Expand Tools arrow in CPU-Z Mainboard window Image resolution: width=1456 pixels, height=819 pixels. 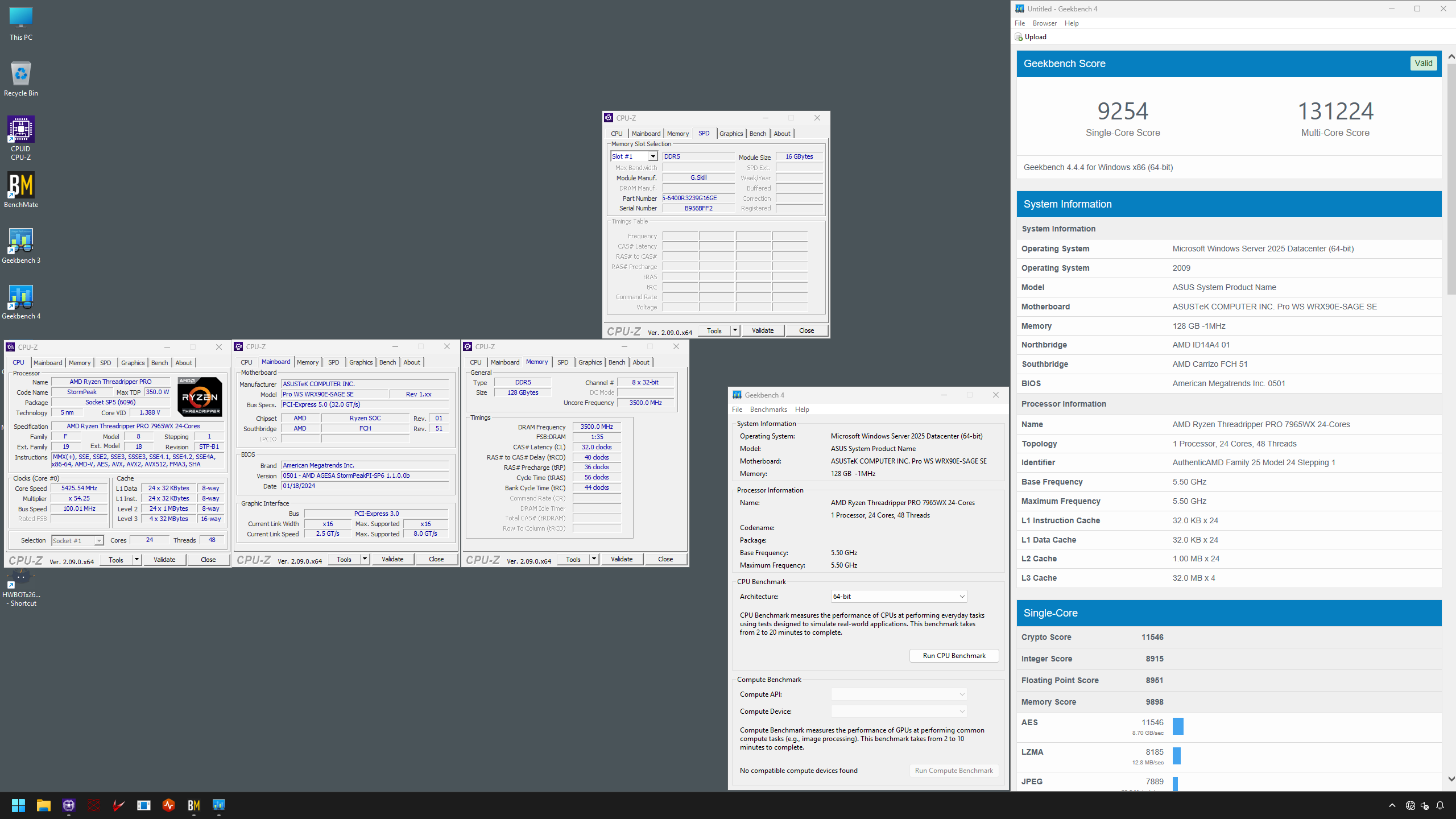pyautogui.click(x=365, y=559)
